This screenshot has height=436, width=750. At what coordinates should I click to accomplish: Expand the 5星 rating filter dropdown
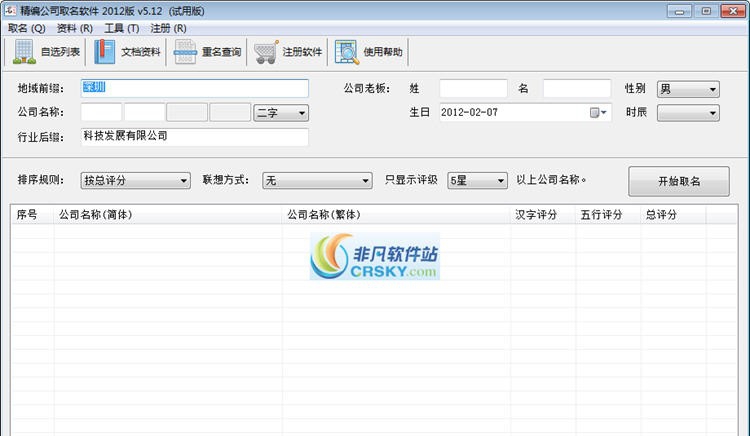click(477, 180)
